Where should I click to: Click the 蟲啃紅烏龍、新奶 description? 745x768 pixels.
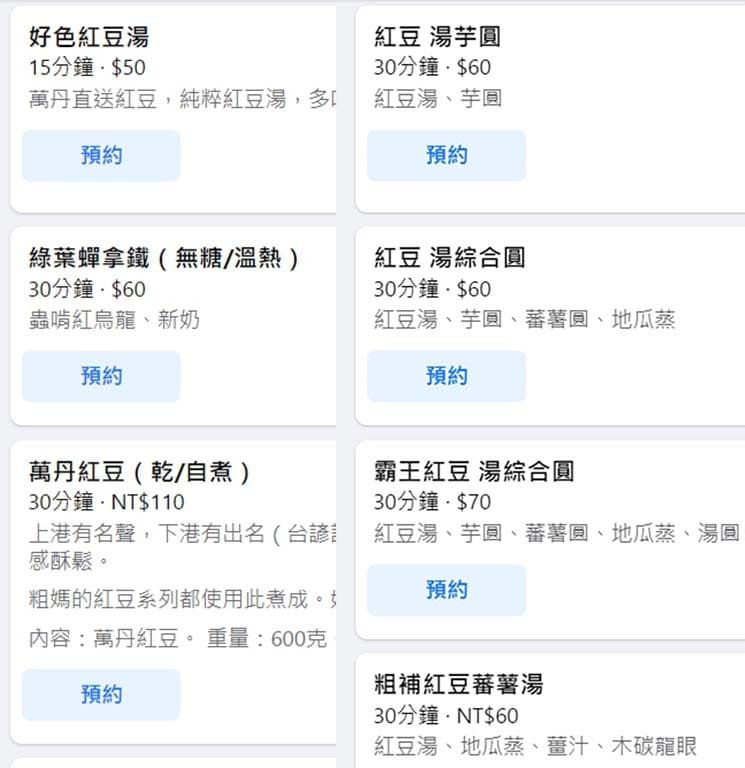click(x=114, y=320)
